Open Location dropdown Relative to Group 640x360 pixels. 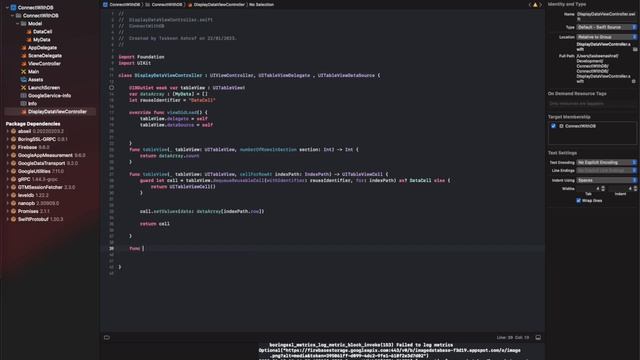click(606, 37)
